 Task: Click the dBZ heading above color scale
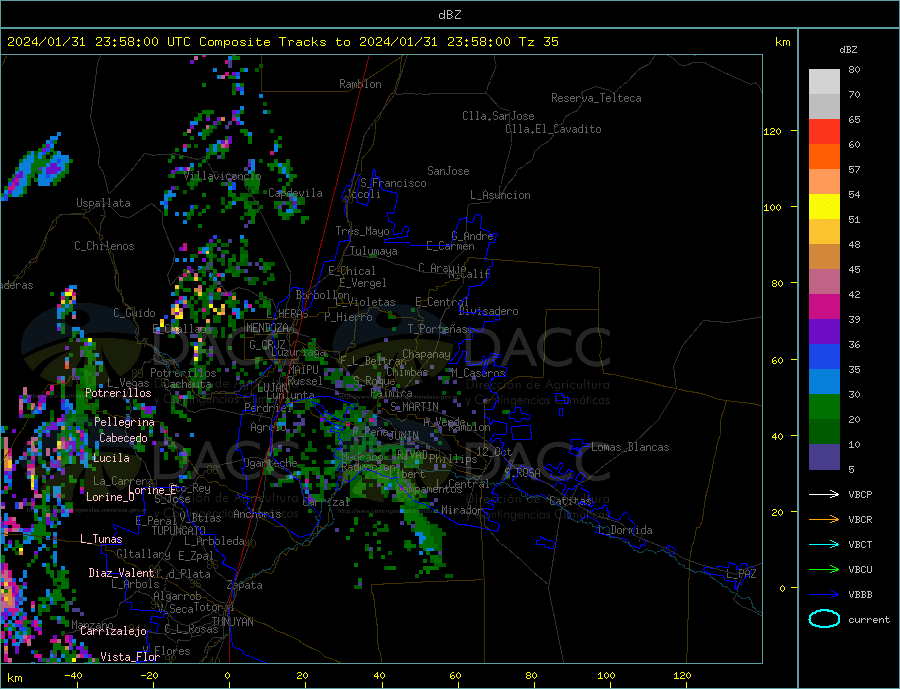point(848,50)
